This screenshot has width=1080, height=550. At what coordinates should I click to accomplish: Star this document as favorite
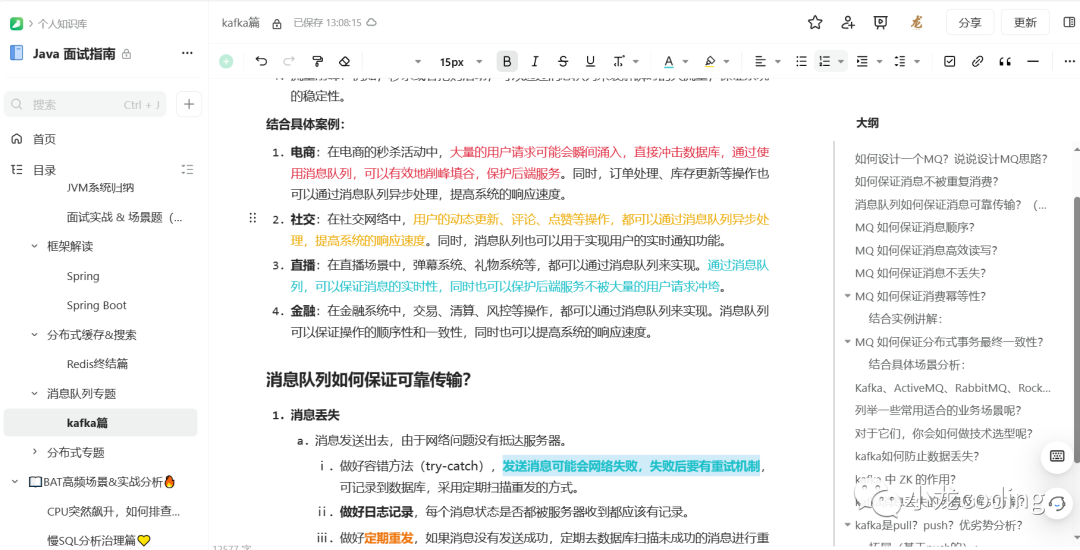[815, 23]
